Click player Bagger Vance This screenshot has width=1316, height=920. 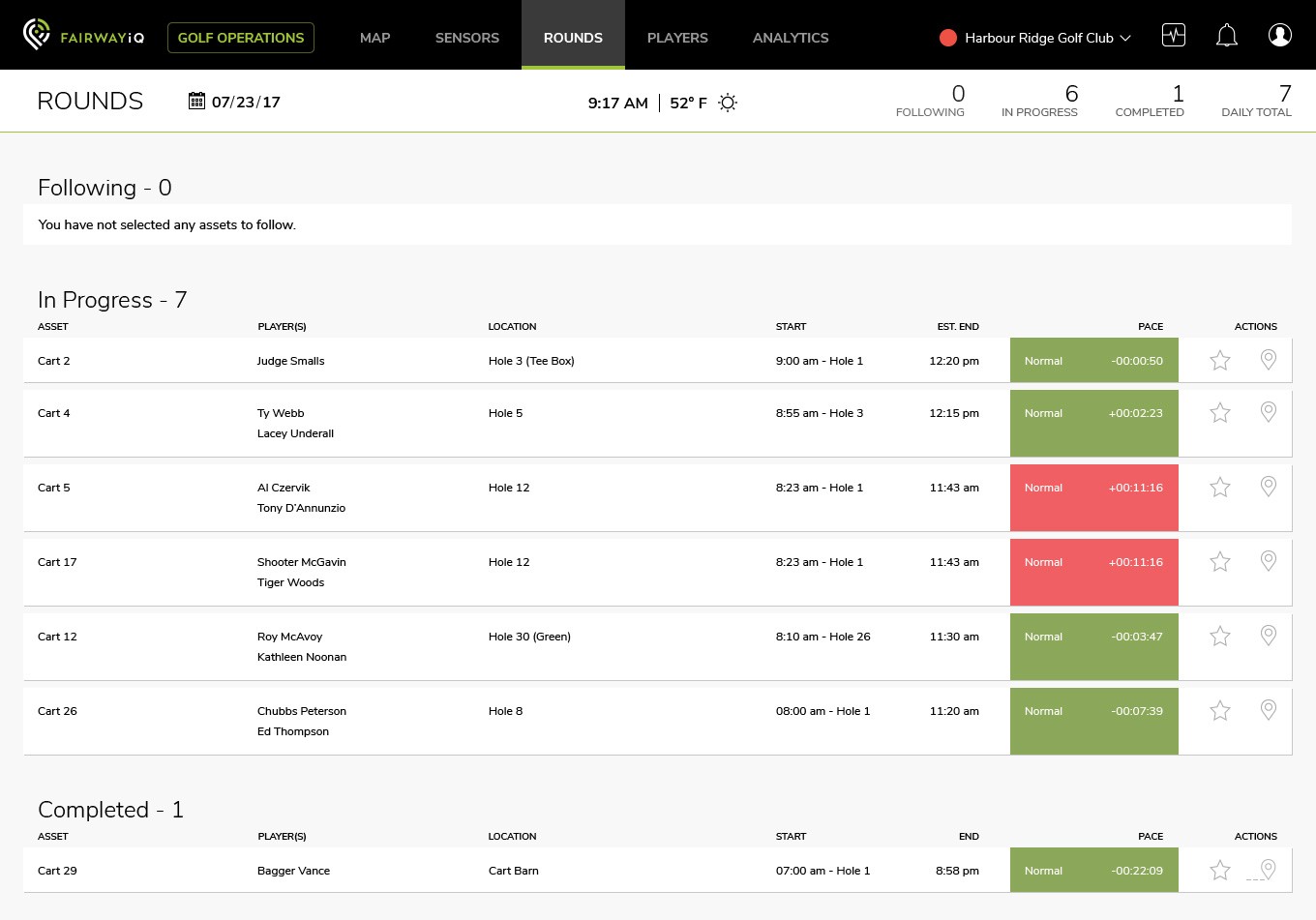click(x=293, y=871)
